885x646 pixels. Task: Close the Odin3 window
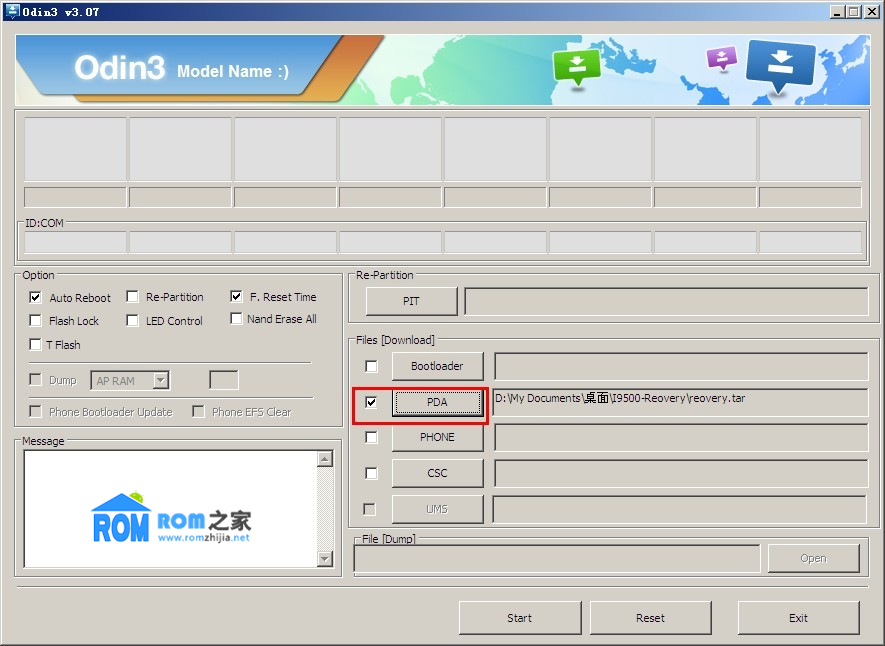872,11
